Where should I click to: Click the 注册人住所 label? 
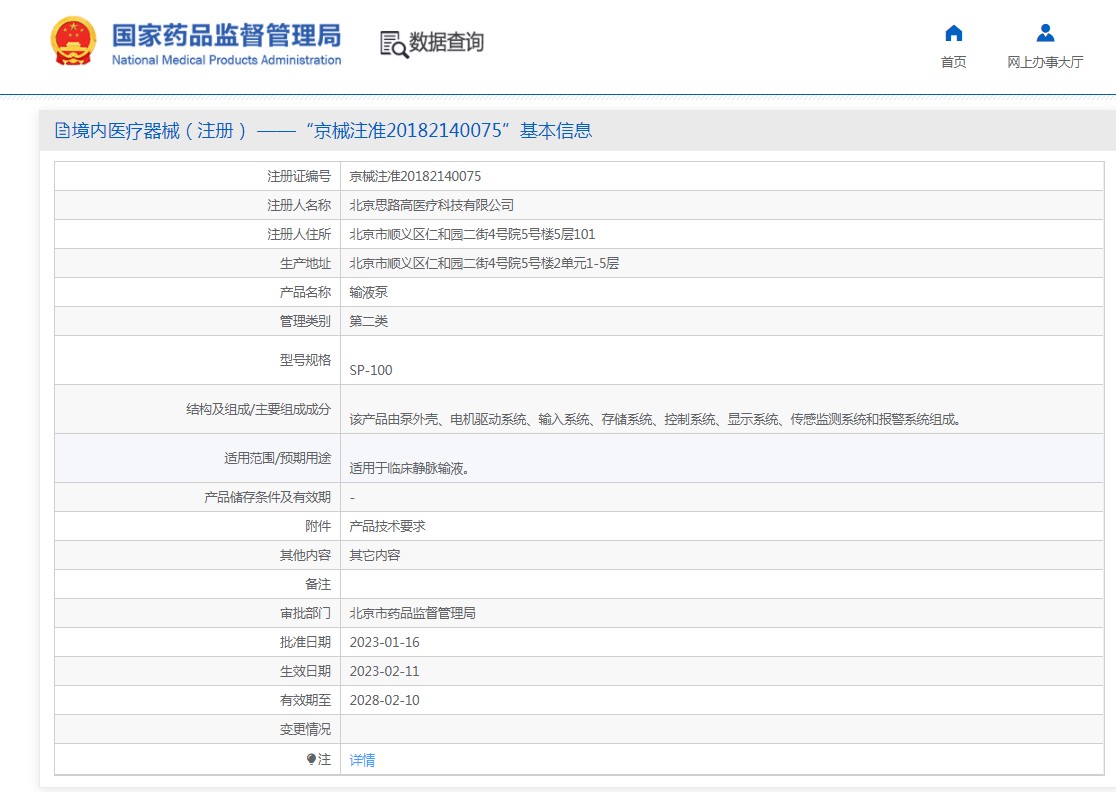coord(299,234)
